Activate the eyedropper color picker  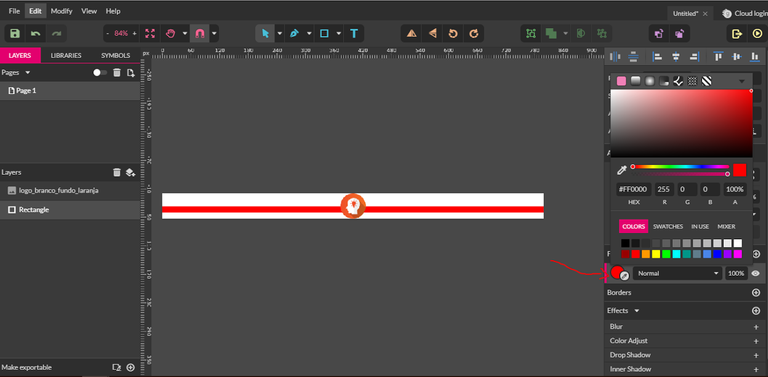coord(622,170)
